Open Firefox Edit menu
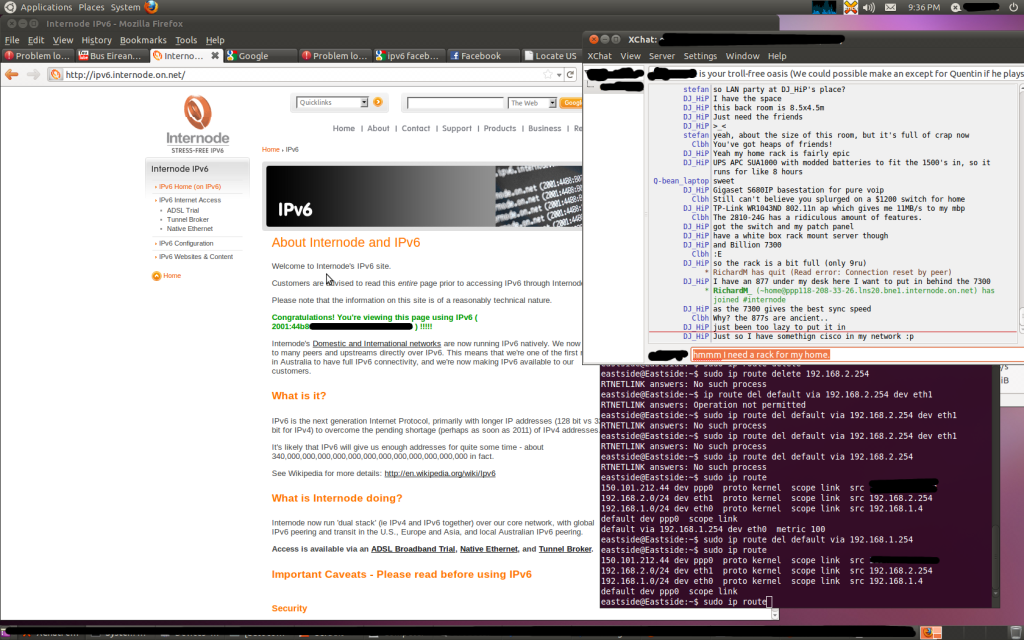This screenshot has height=640, width=1024. (36, 40)
